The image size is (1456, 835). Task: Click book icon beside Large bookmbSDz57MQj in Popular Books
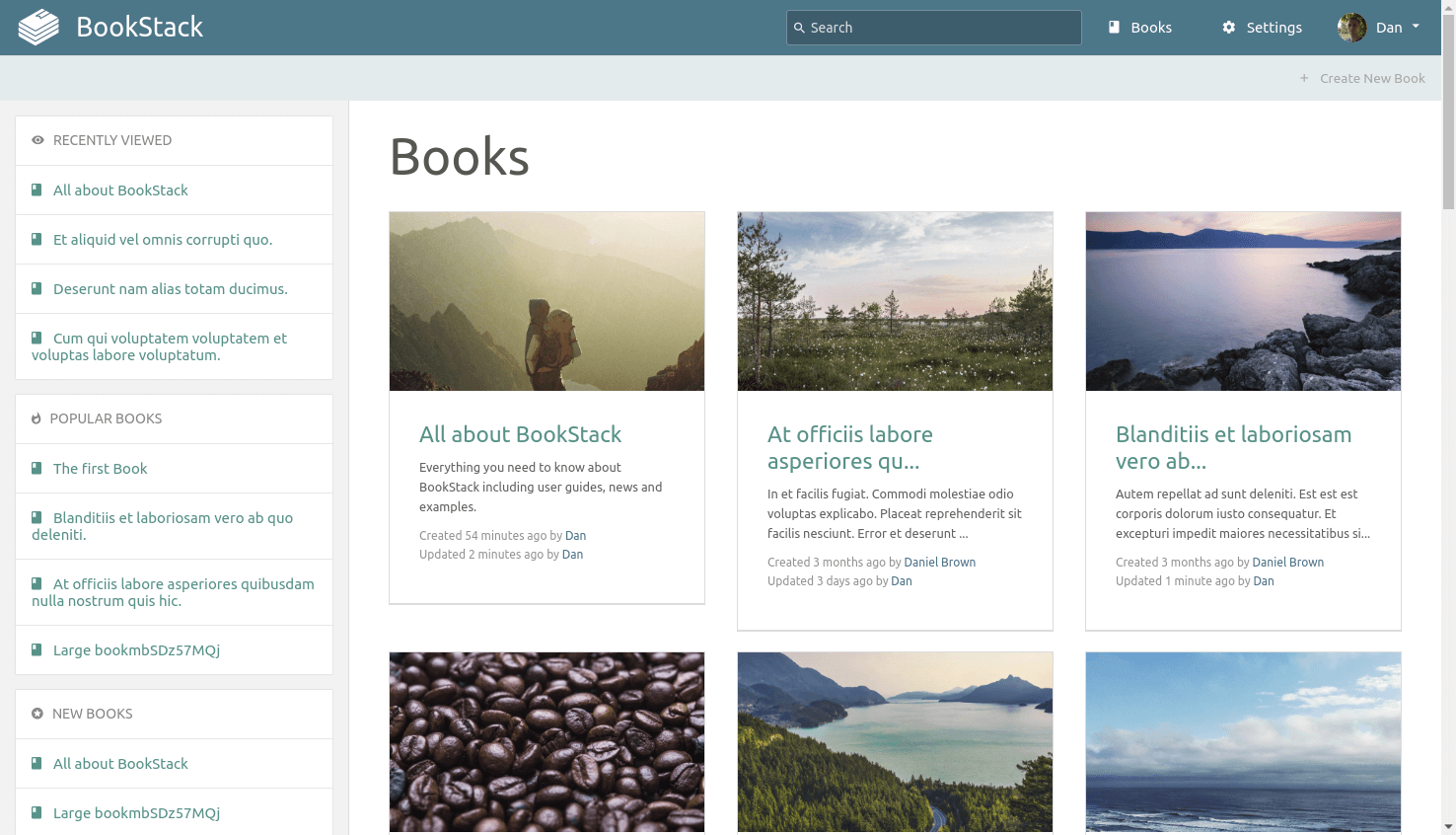pos(36,649)
